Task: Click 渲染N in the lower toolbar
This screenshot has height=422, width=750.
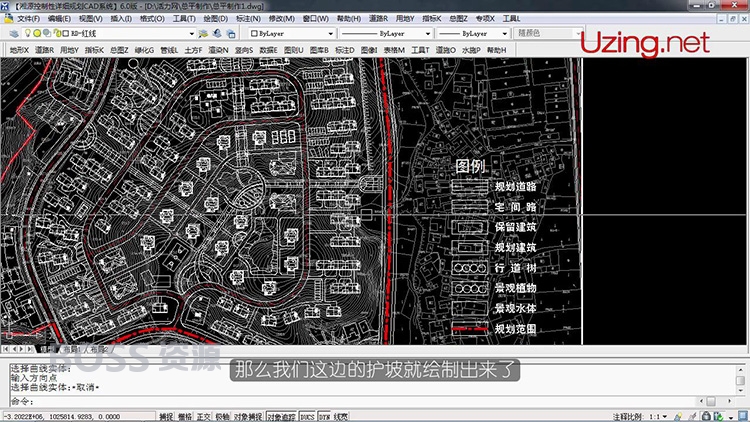Action: coord(218,50)
